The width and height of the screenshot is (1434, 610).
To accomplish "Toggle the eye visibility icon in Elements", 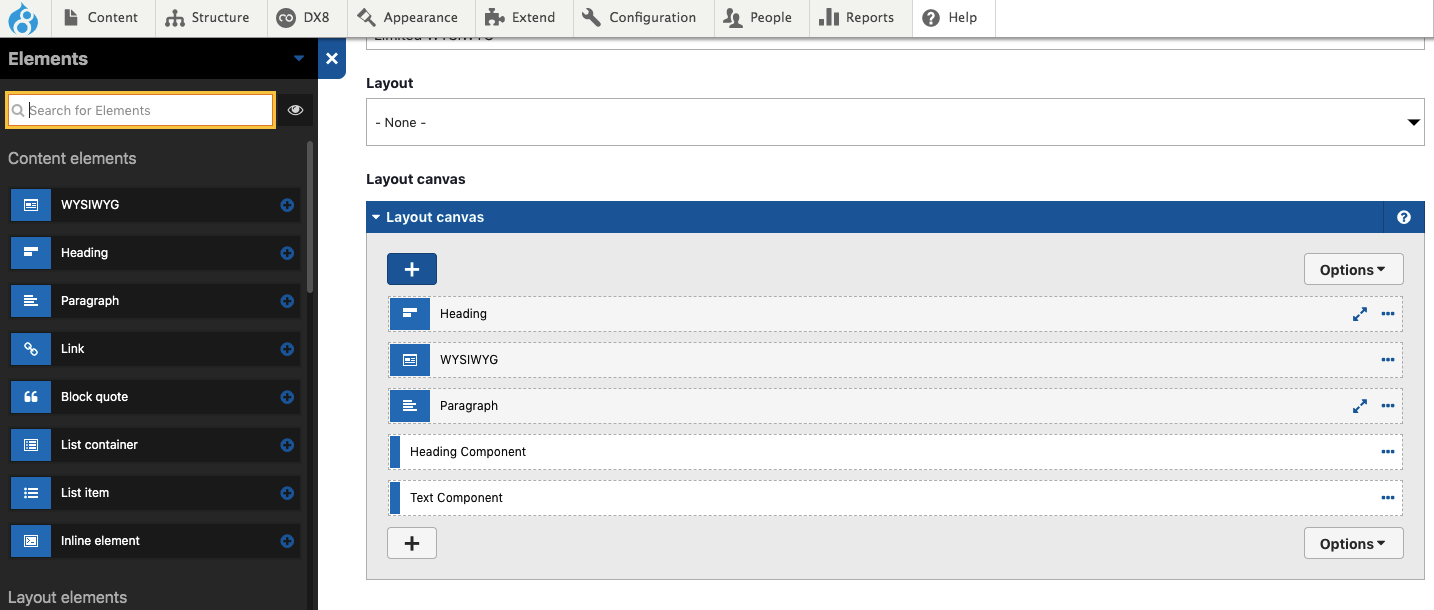I will tap(295, 110).
